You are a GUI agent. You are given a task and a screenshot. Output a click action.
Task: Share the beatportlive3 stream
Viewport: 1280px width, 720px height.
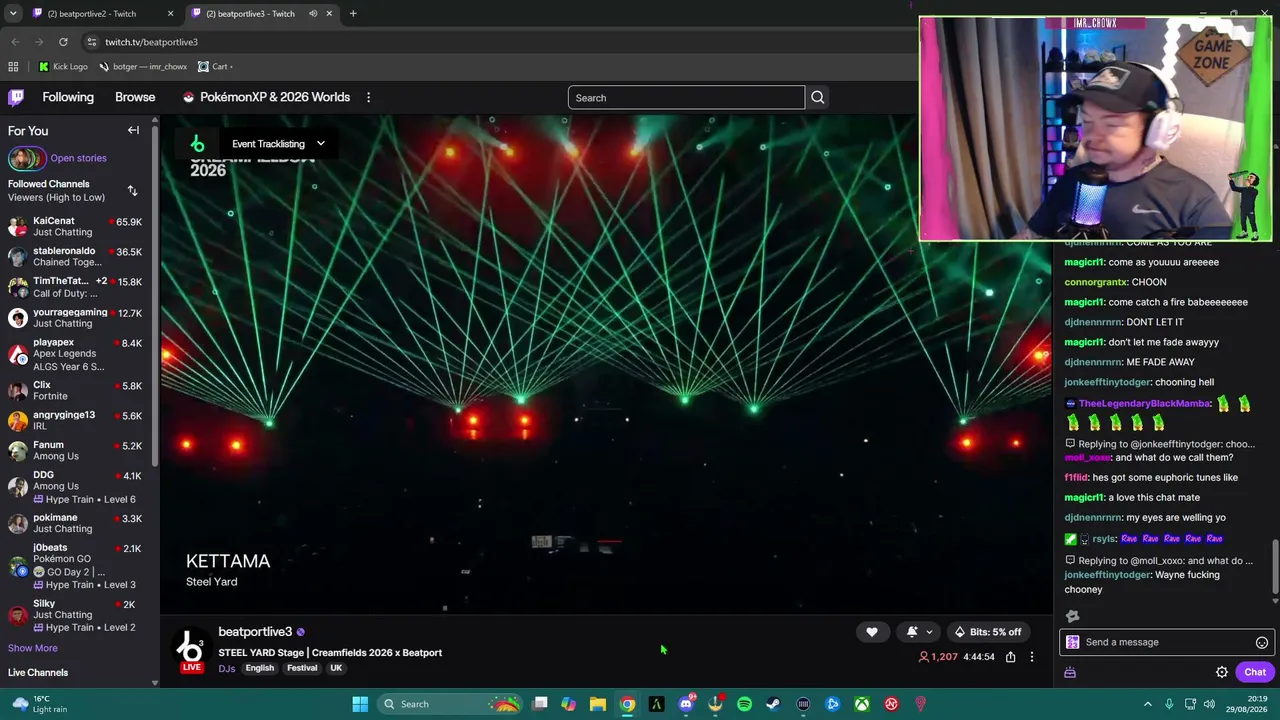pos(1011,657)
